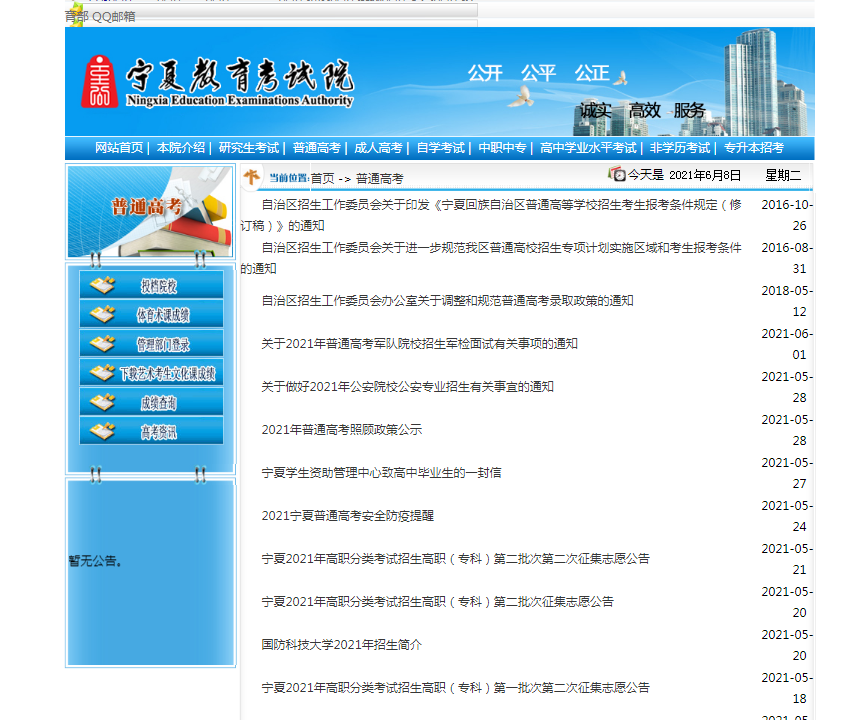The image size is (864, 720).
Task: Open 成绩查询 sidebar button
Action: (152, 402)
